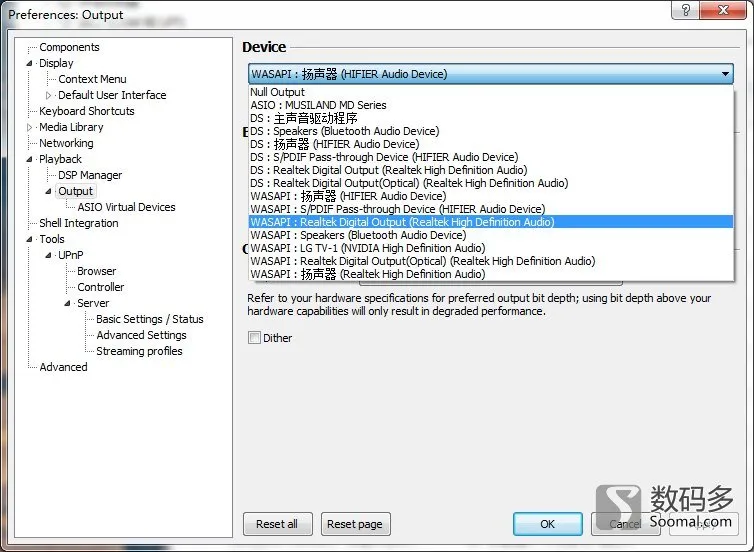Open Shell Integration preferences
The width and height of the screenshot is (754, 552).
tap(79, 223)
